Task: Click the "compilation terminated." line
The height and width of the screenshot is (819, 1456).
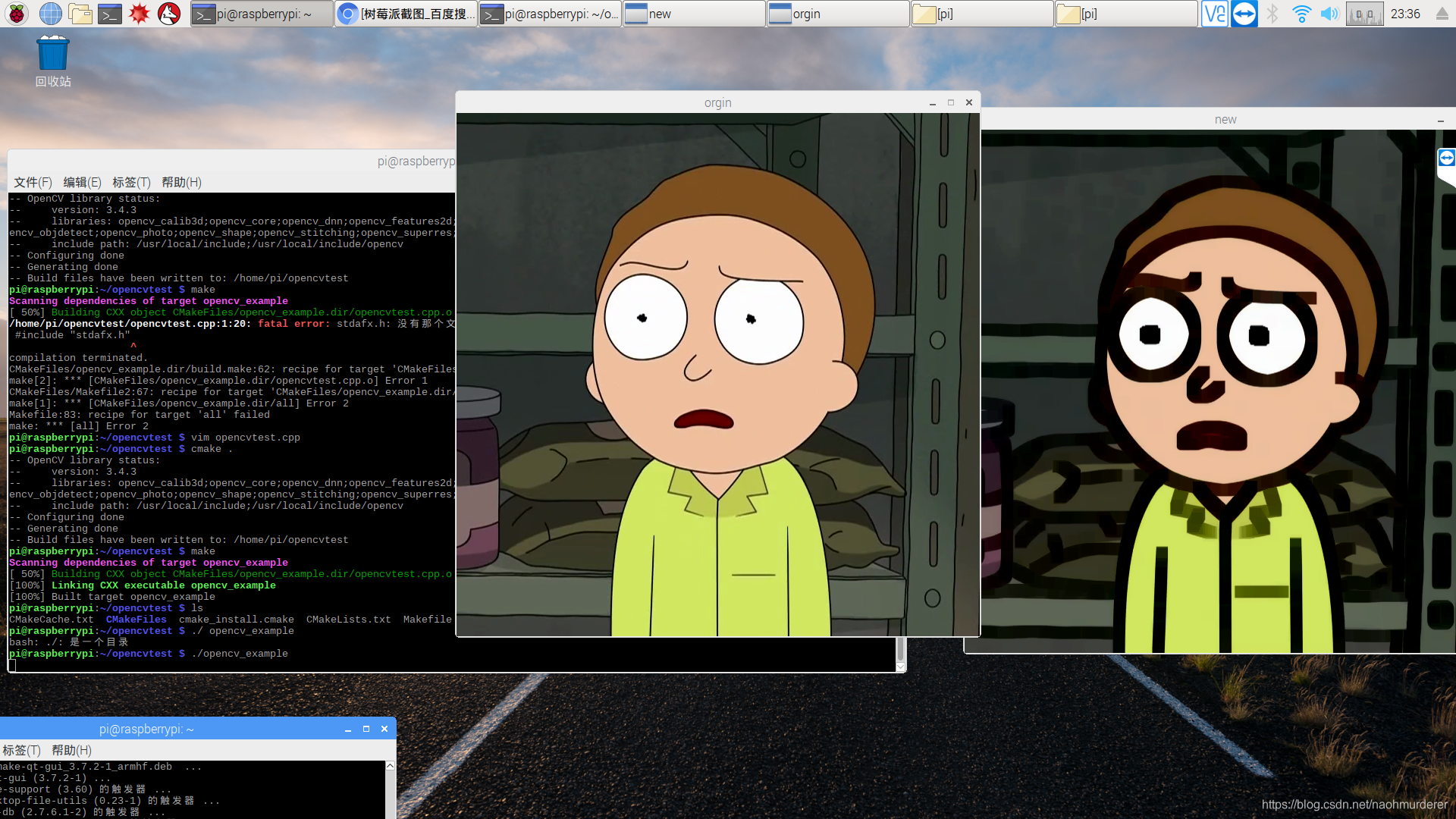Action: pyautogui.click(x=79, y=358)
